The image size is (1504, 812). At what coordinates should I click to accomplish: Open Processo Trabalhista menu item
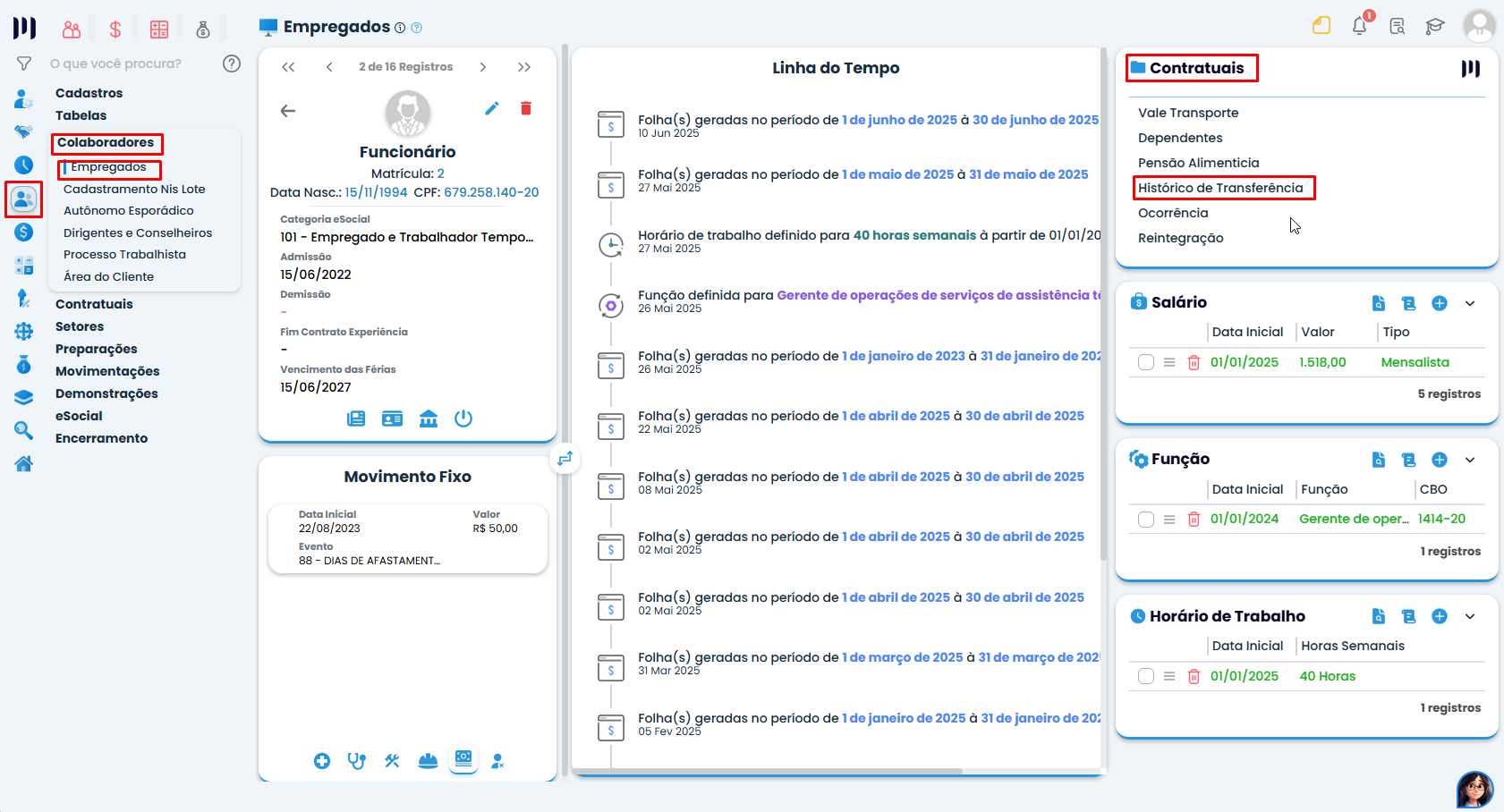click(x=124, y=255)
